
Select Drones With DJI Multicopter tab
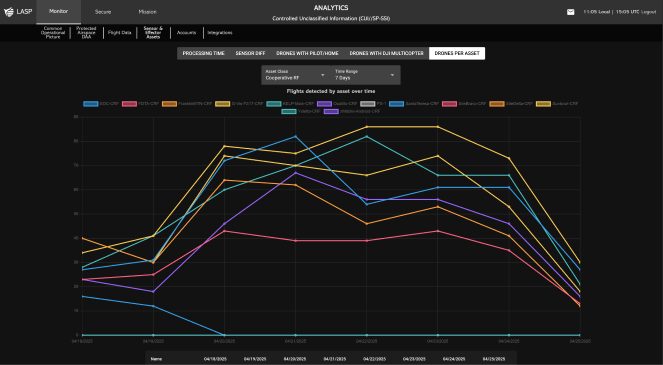(386, 53)
